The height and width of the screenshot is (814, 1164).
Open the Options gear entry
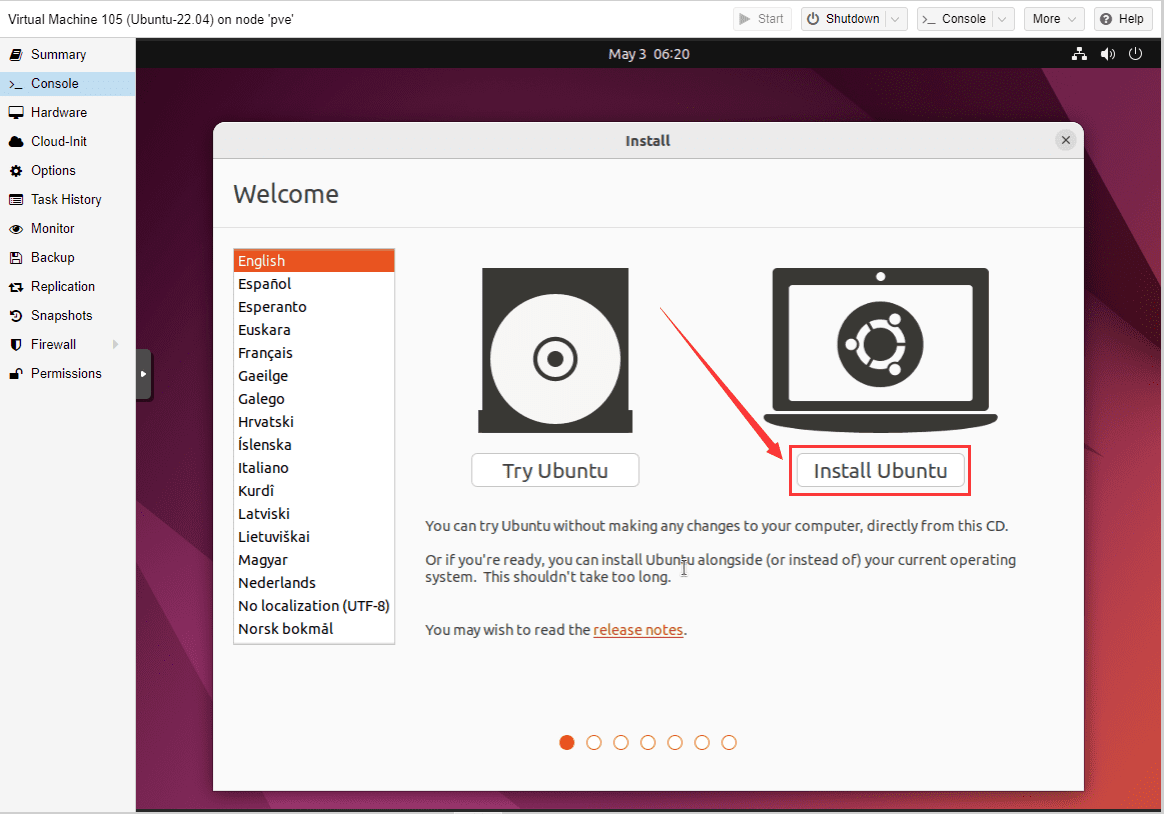pos(68,170)
